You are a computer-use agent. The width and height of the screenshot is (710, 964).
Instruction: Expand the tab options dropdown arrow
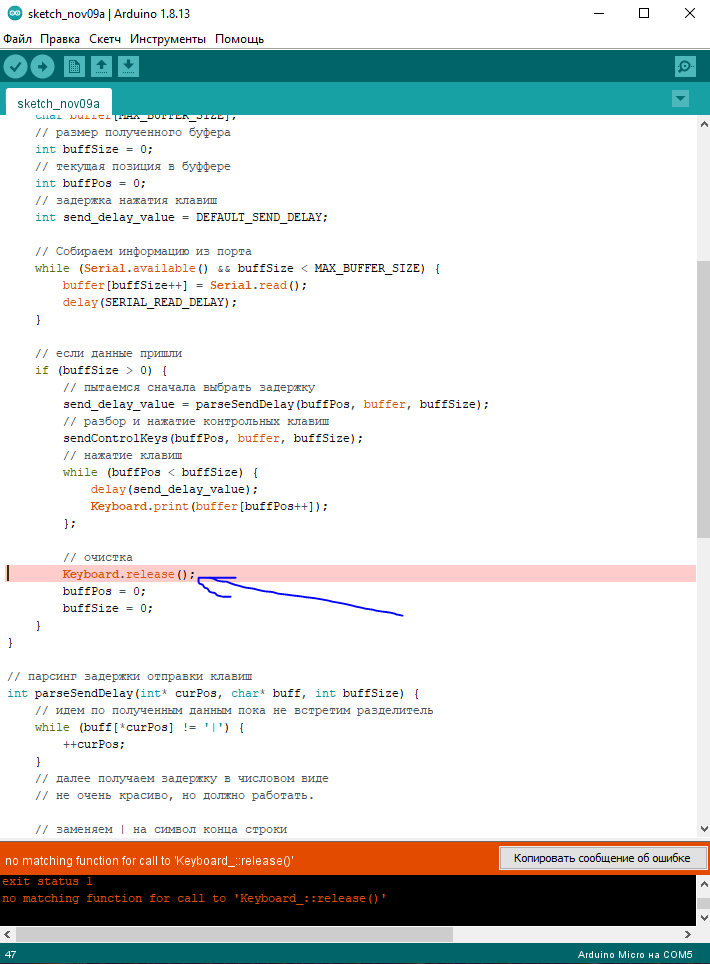pos(681,98)
